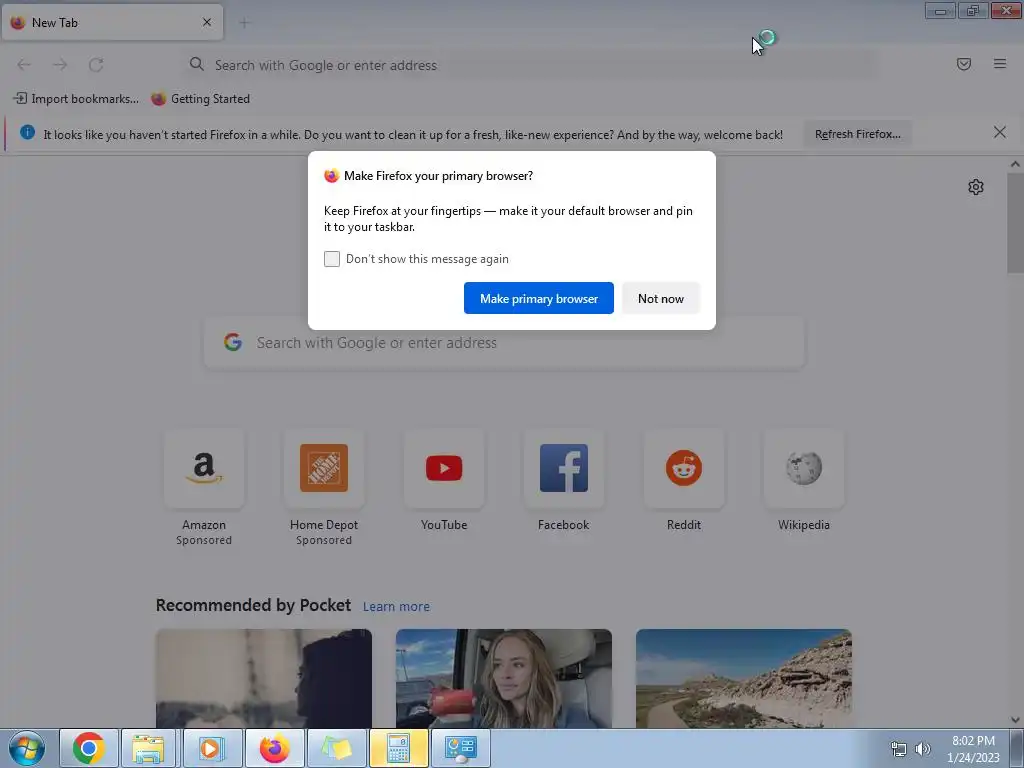Viewport: 1024px width, 768px height.
Task: Click Learn more link beside Pocket heading
Action: pyautogui.click(x=396, y=607)
